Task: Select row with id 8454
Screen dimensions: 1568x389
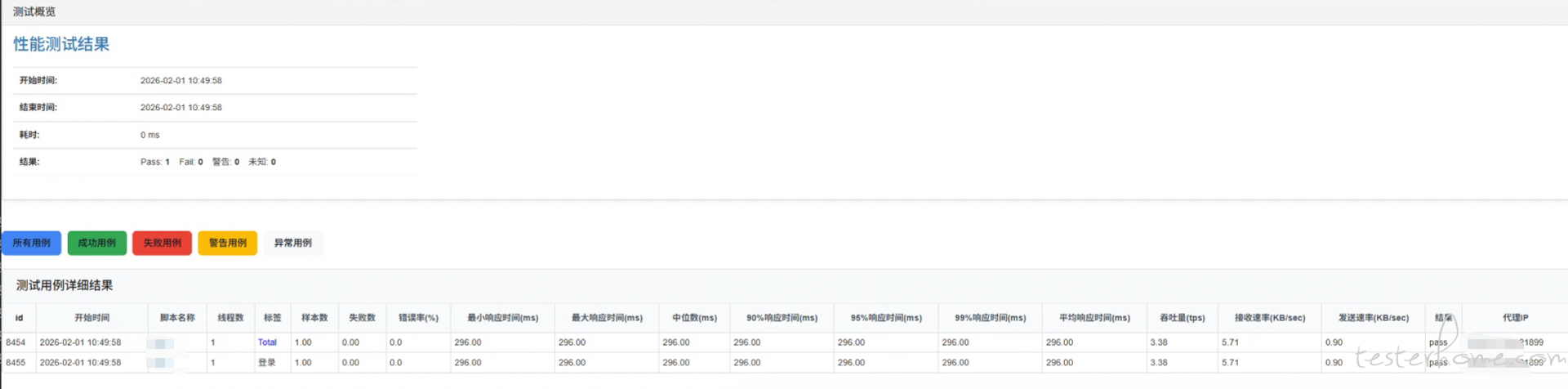Action: (x=16, y=342)
